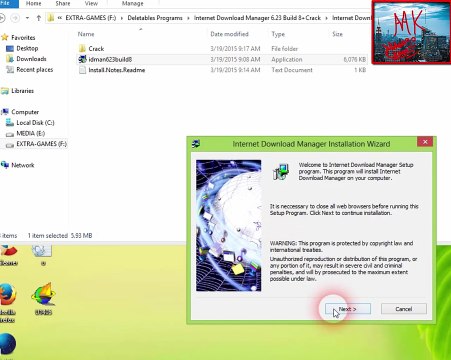Open recent locations dropdown arrow

pyautogui.click(x=27, y=18)
